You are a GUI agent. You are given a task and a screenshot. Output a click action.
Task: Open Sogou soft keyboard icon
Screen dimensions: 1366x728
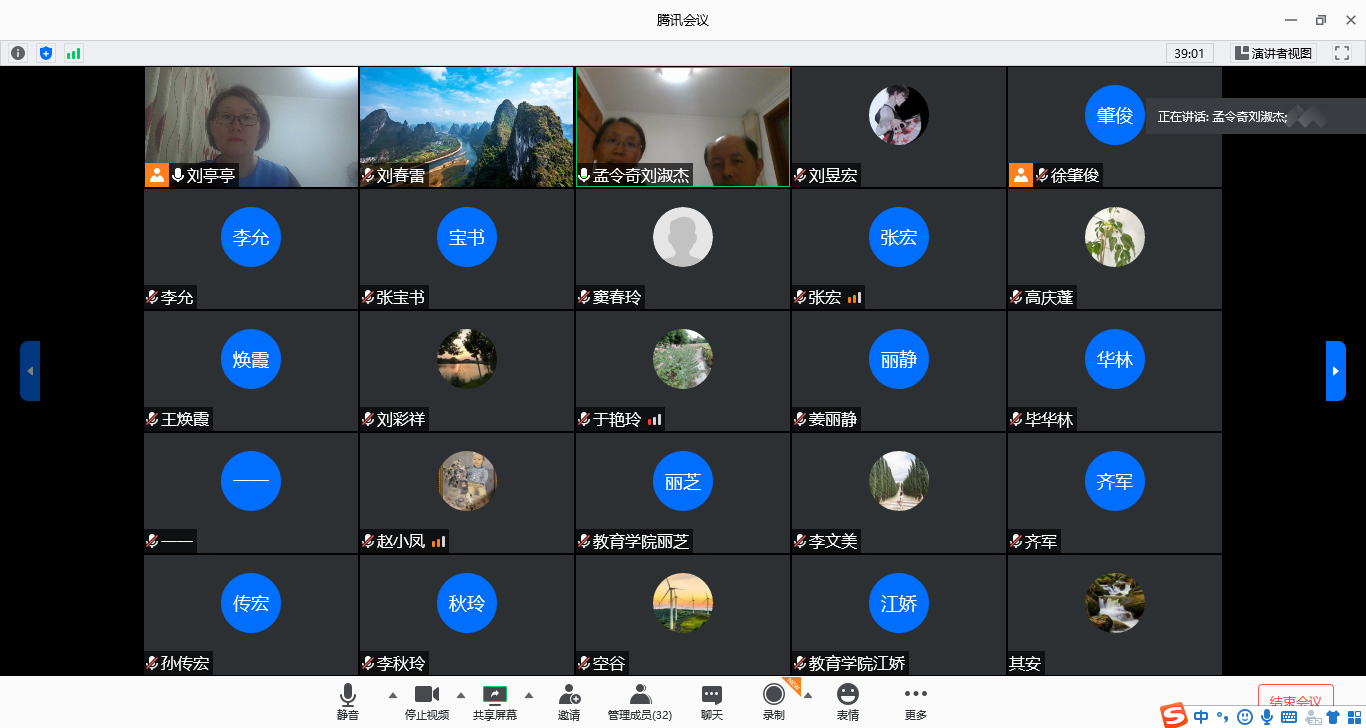[x=1289, y=717]
